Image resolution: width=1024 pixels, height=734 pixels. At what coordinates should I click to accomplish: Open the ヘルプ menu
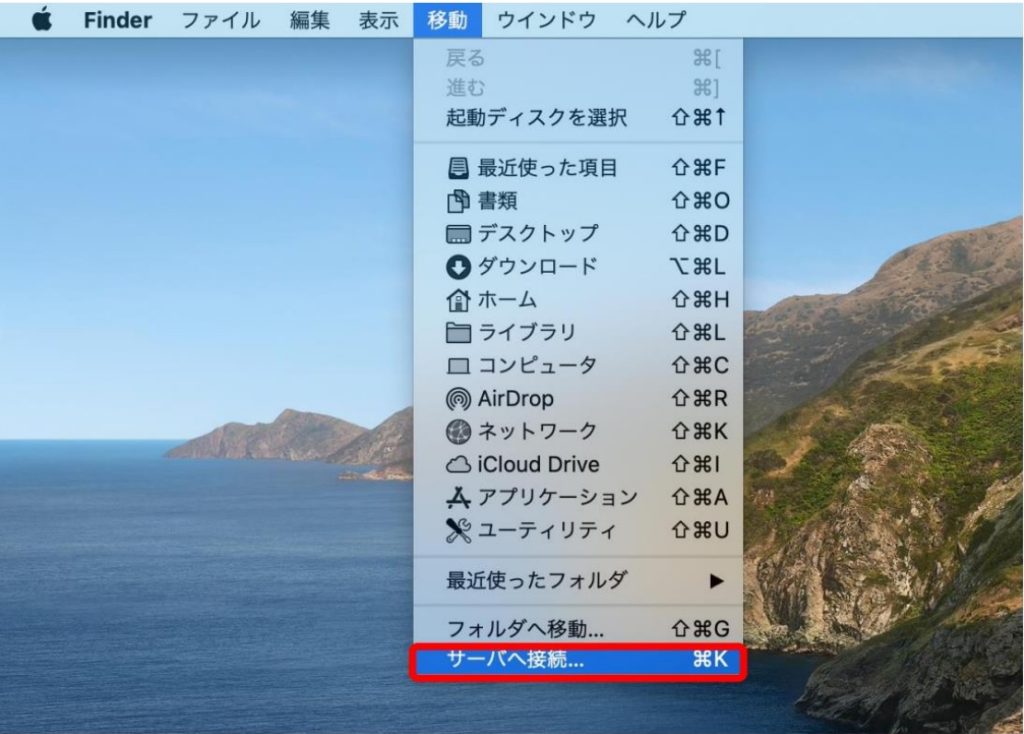point(656,20)
